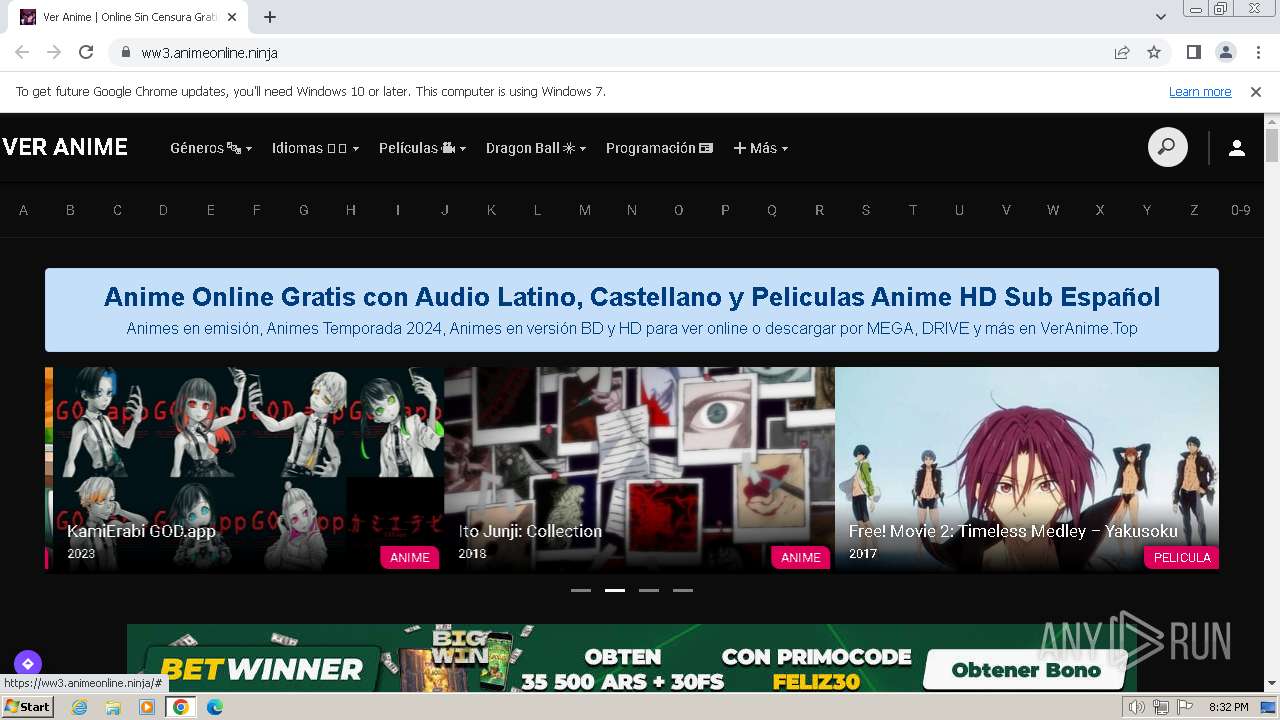Viewport: 1280px width, 720px height.
Task: Filter anime by letter M
Action: point(585,210)
